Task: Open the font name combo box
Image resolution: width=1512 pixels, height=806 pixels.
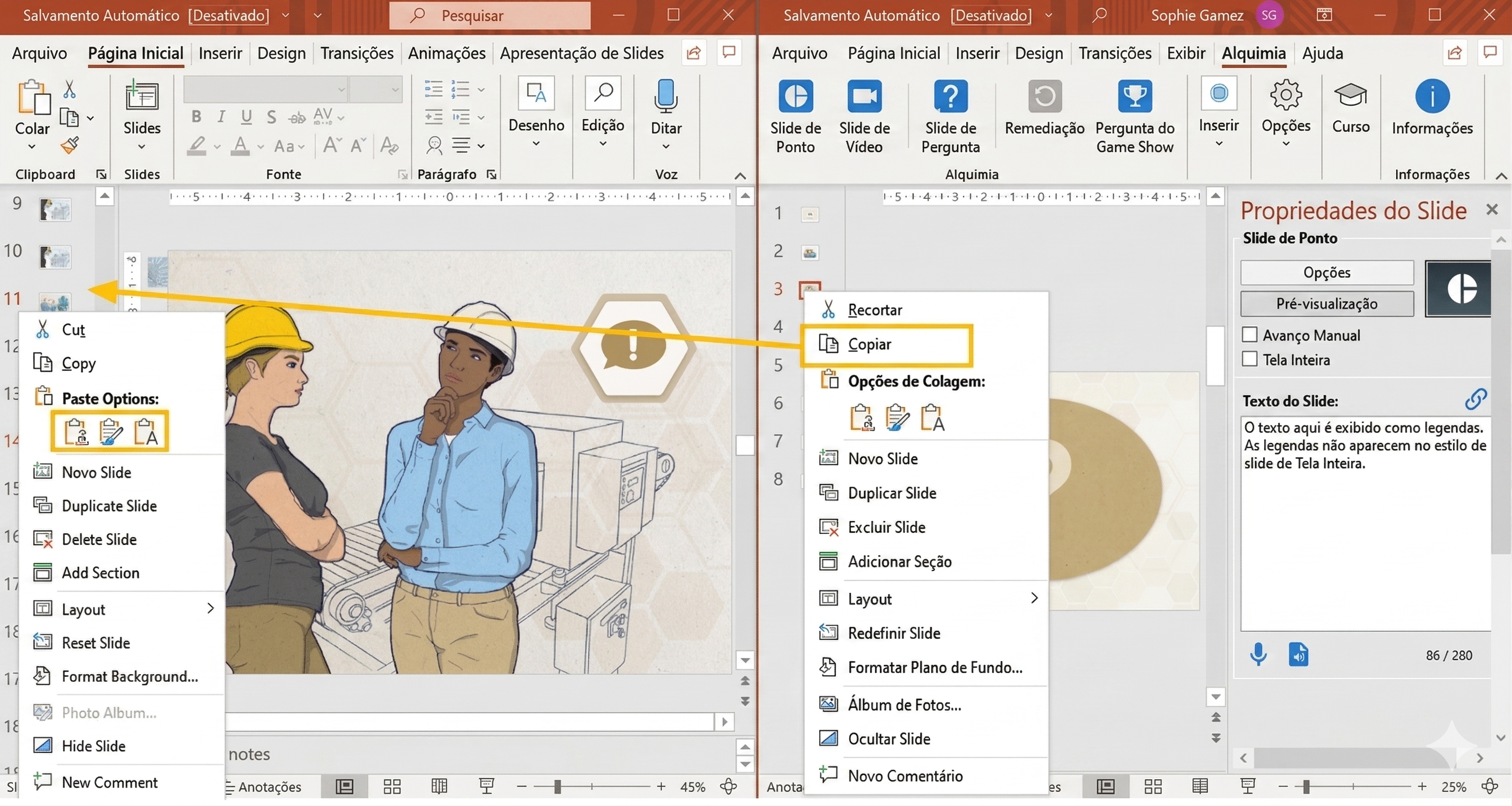Action: [265, 89]
